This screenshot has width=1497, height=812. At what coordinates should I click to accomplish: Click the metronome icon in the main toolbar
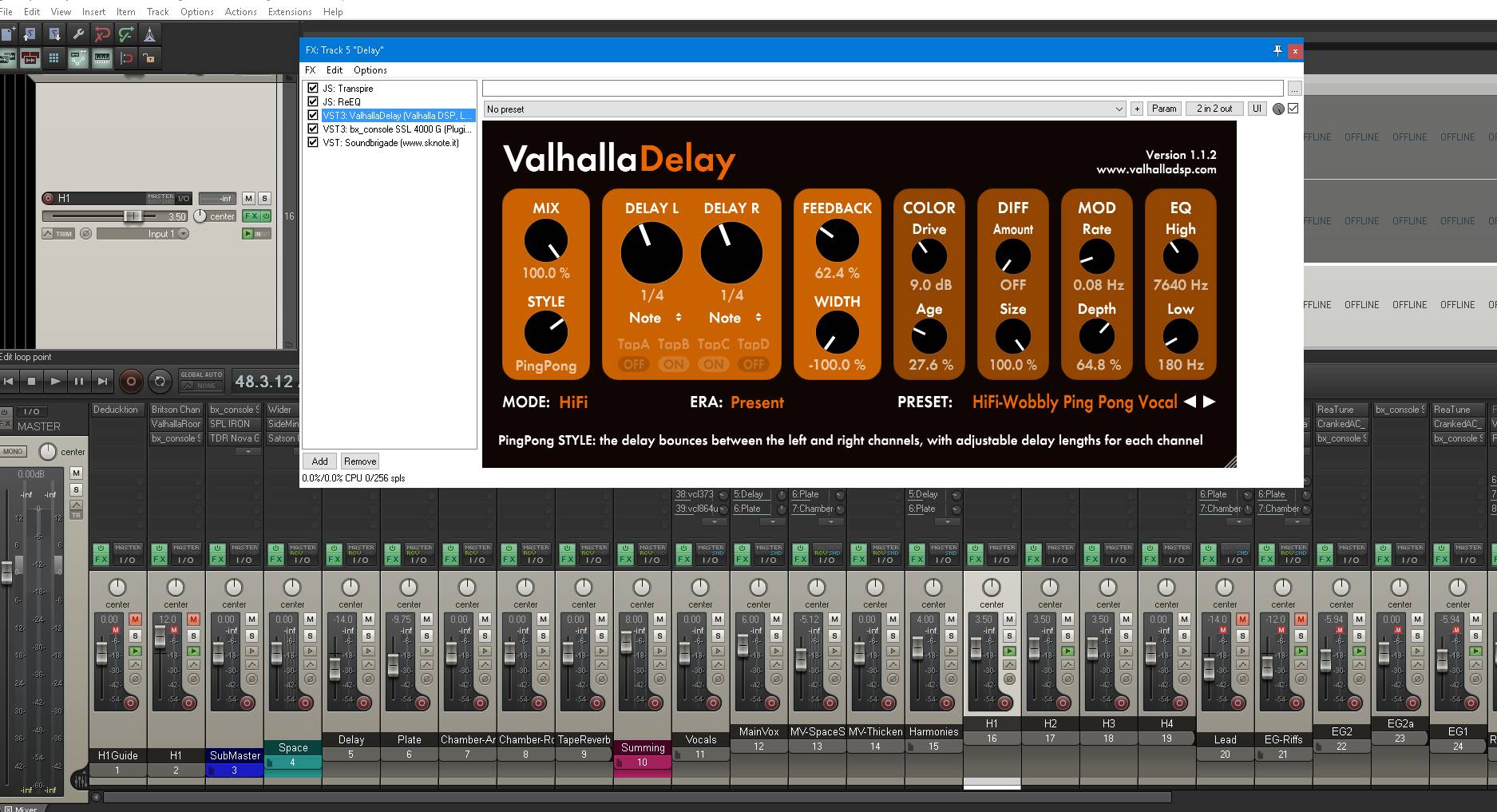(x=149, y=34)
